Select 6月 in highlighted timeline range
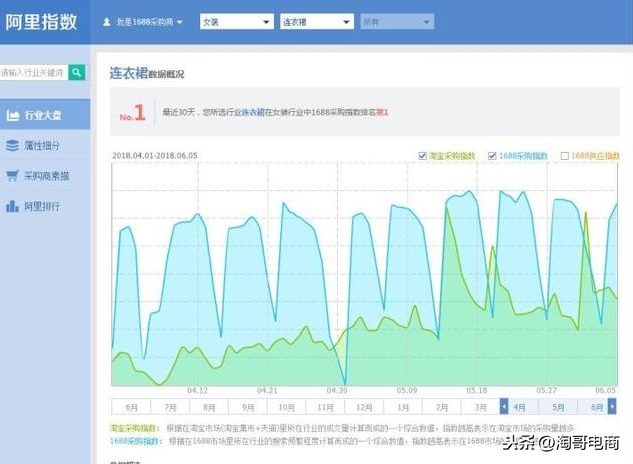Screen dimensions: 633x464 [x=597, y=407]
